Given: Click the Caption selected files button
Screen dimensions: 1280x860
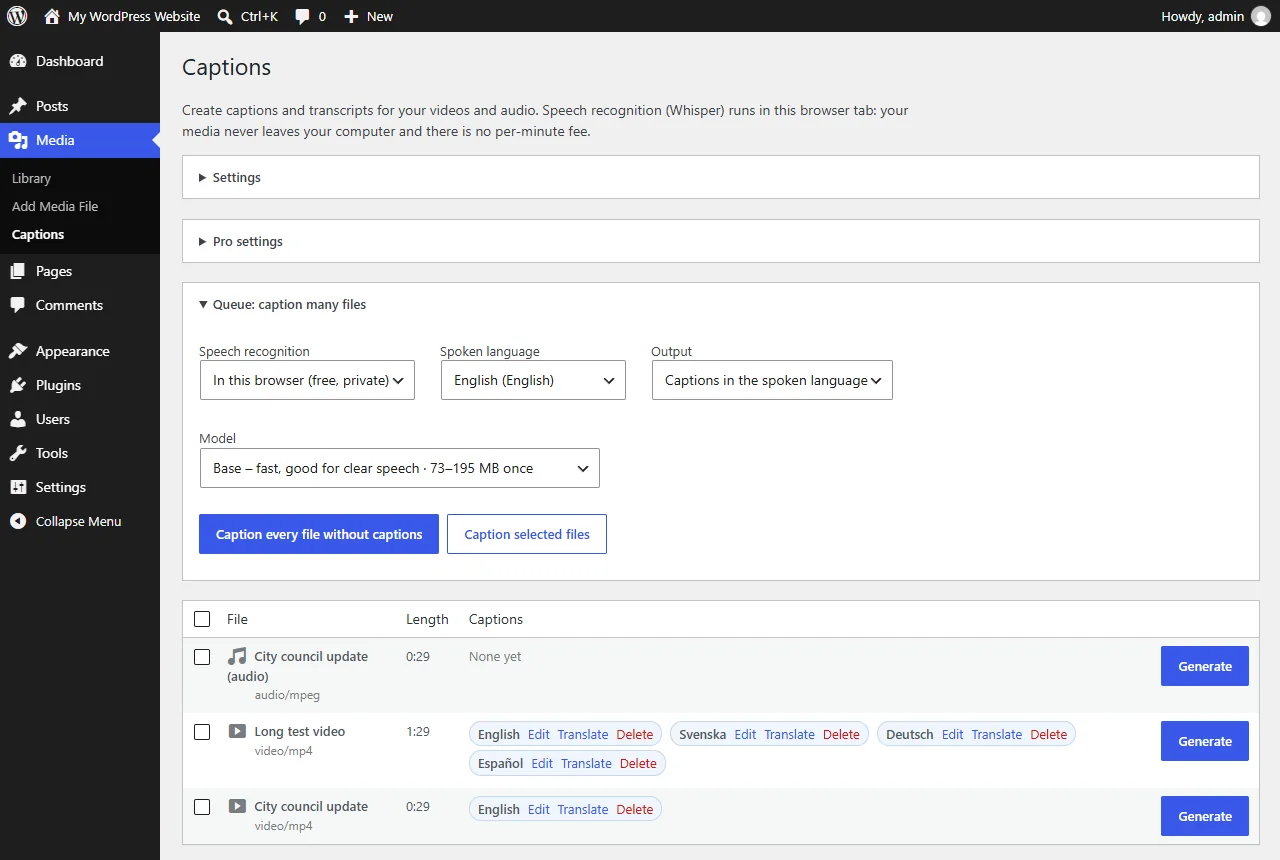Looking at the screenshot, I should click(x=527, y=534).
